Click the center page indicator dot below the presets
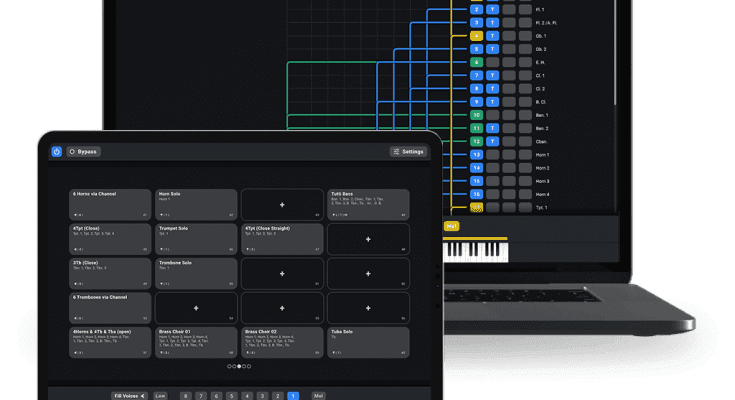Screen dimensions: 735x400 coord(238,366)
